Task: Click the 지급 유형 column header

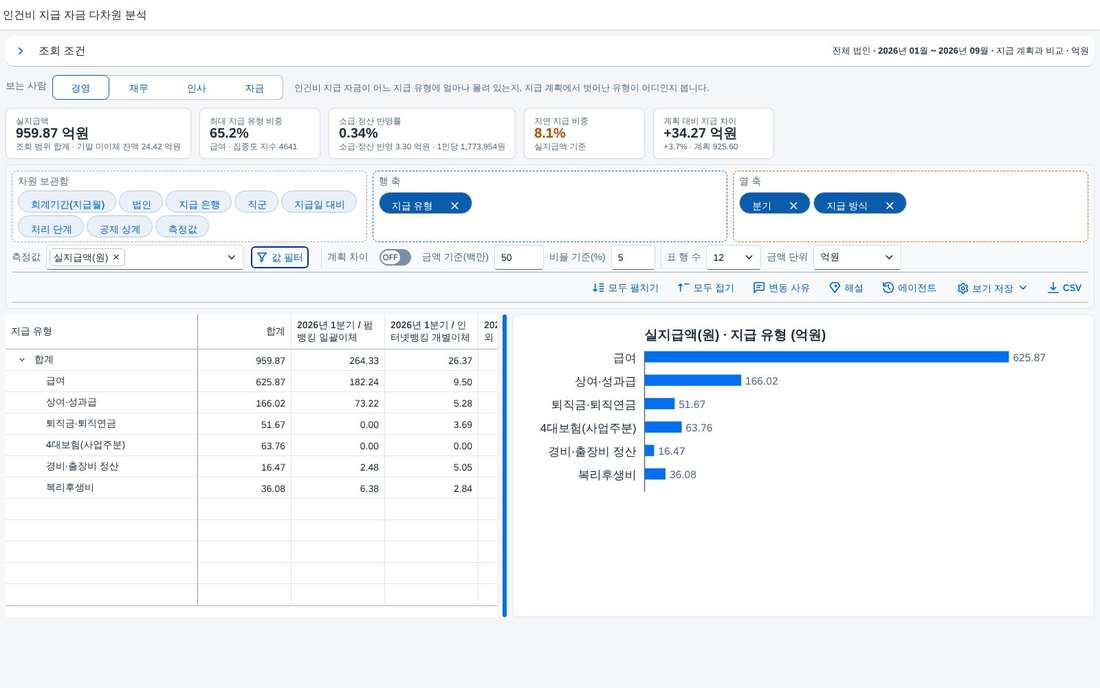Action: [x=101, y=332]
